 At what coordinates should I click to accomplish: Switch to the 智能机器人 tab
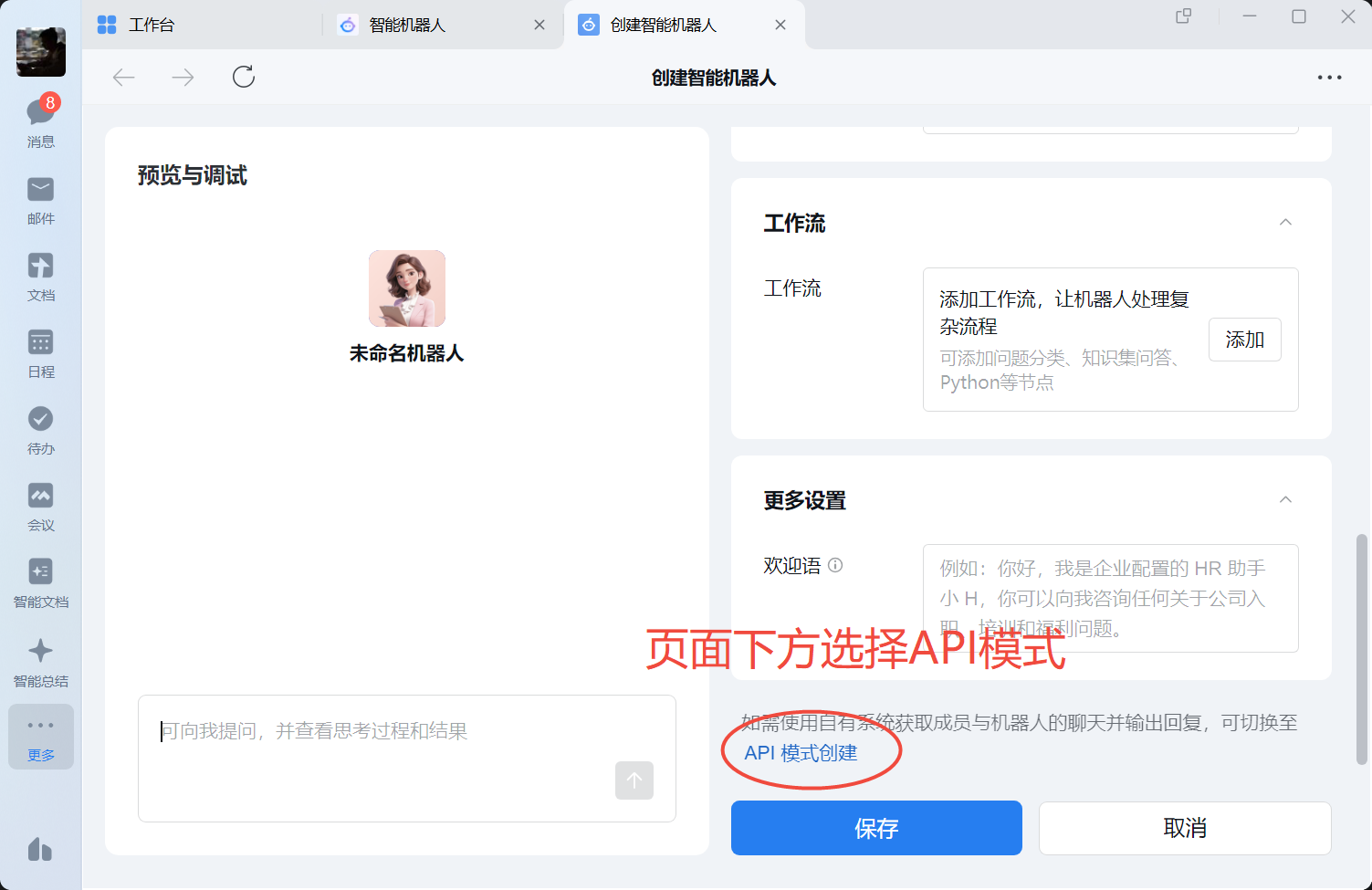(x=444, y=25)
